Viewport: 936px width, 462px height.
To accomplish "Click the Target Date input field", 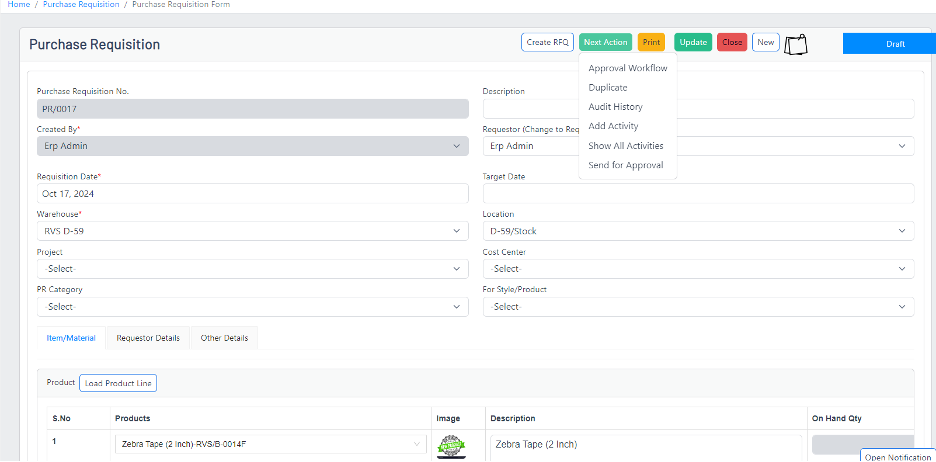I will tap(697, 194).
